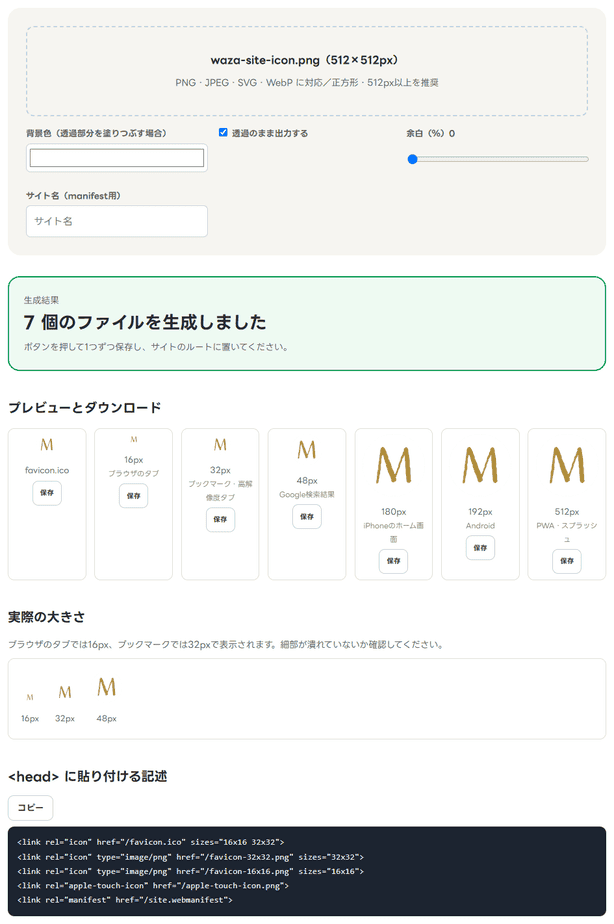Click the 'iPhoneのホーム画面' caption
This screenshot has width=614, height=924.
tap(394, 532)
